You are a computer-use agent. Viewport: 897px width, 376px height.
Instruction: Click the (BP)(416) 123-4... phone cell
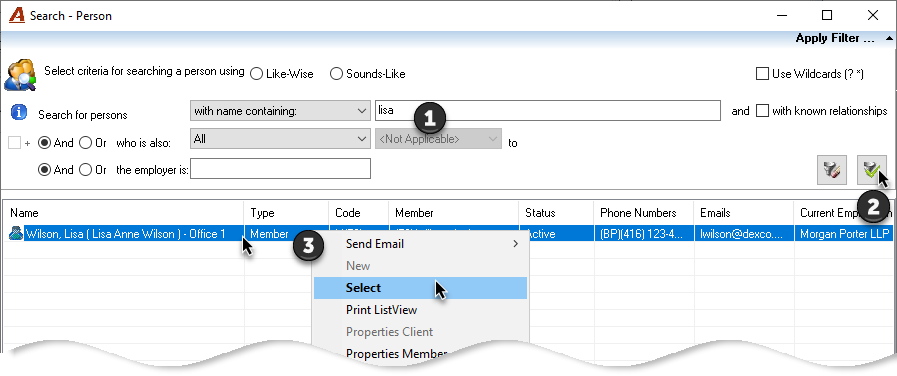coord(644,233)
